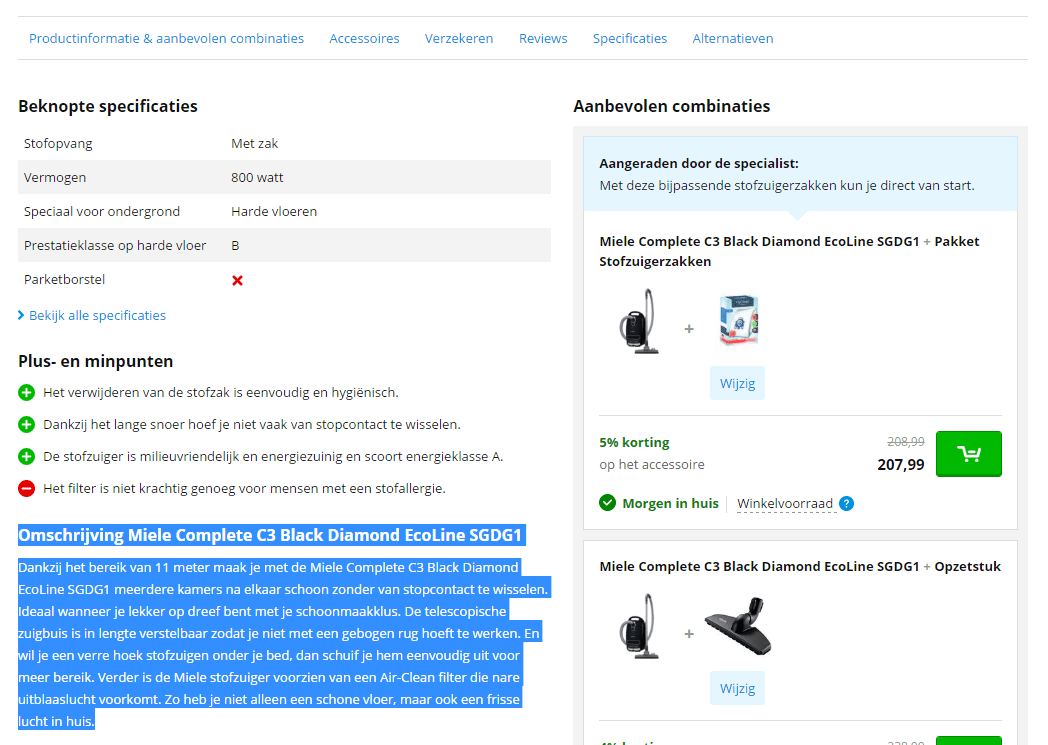The image size is (1048, 745).
Task: Click the Winkelvoorraad blue question mark icon
Action: [x=847, y=503]
